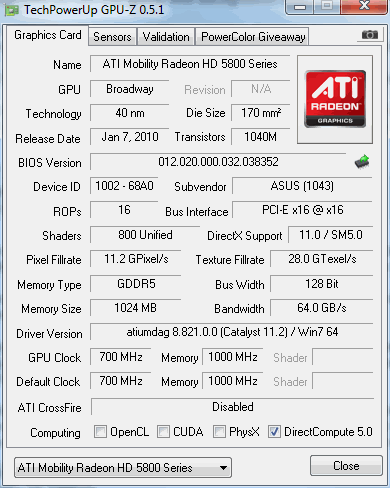The image size is (390, 488).
Task: Select the Subvendor value ASUS (1043)
Action: [302, 186]
